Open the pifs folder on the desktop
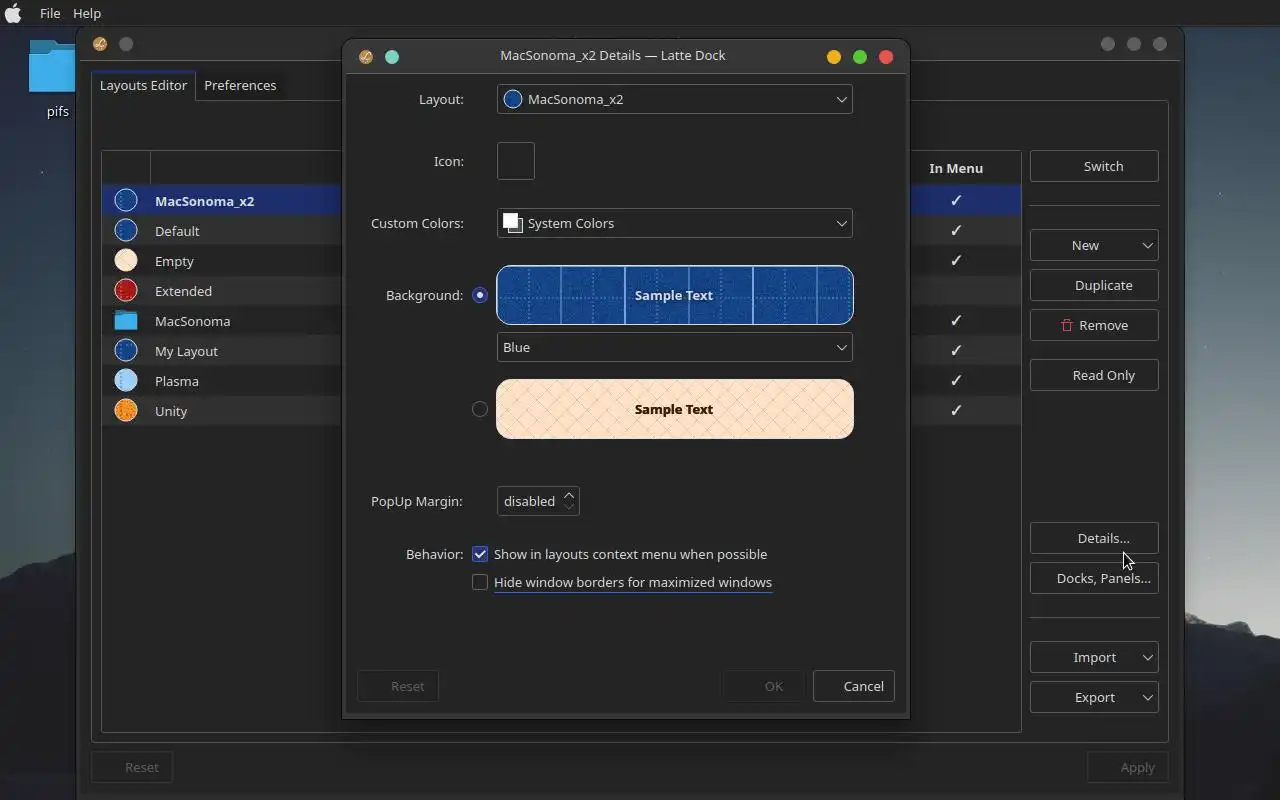The height and width of the screenshot is (800, 1280). coord(53,68)
